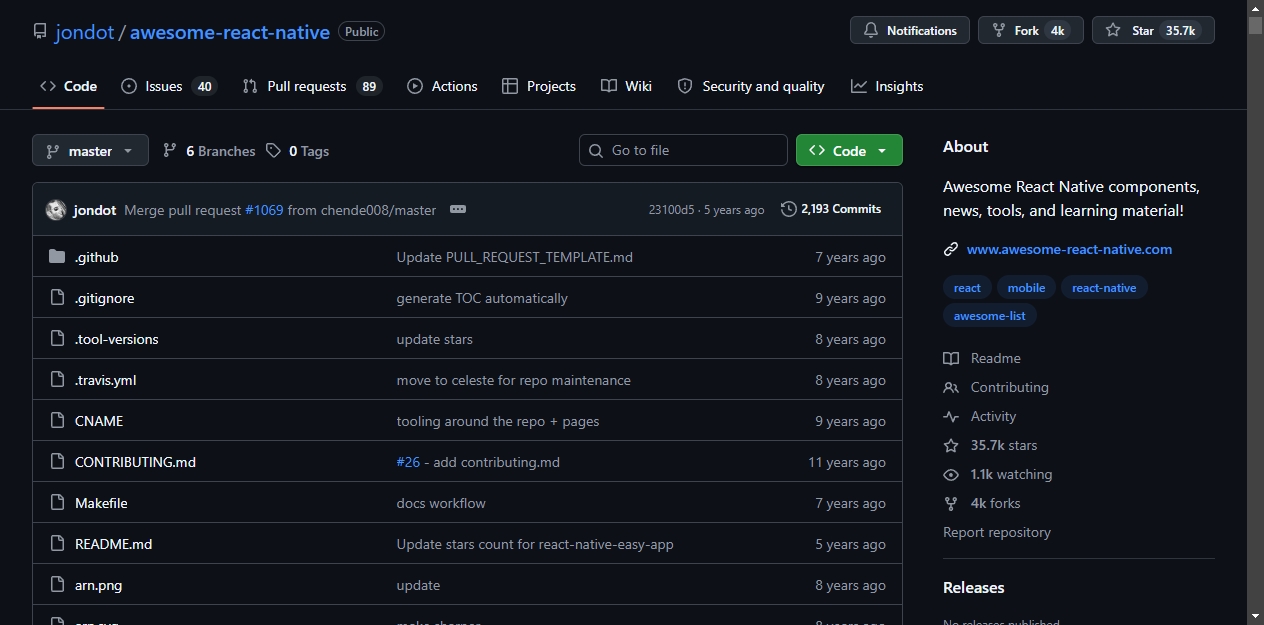Select the awesome-list topic tag
This screenshot has height=625, width=1264.
pos(990,316)
